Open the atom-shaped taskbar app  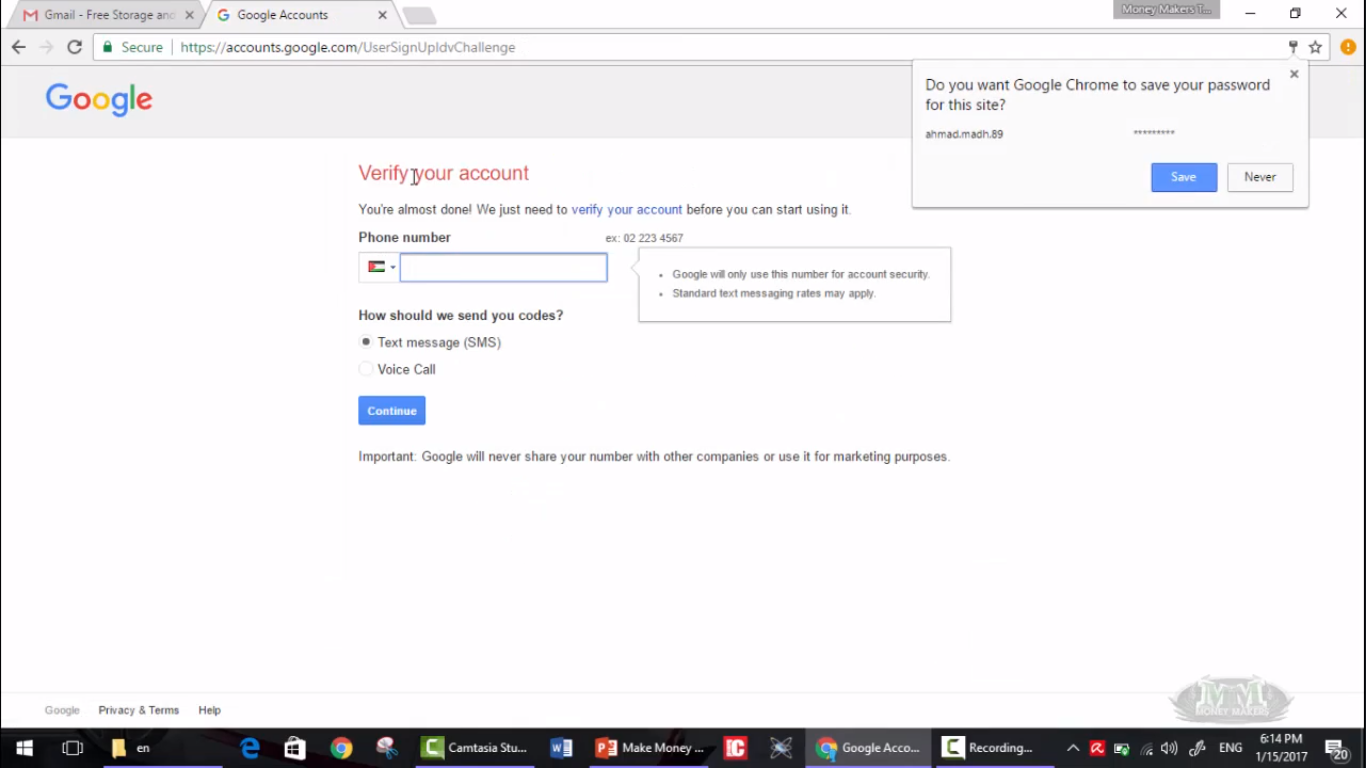[781, 748]
